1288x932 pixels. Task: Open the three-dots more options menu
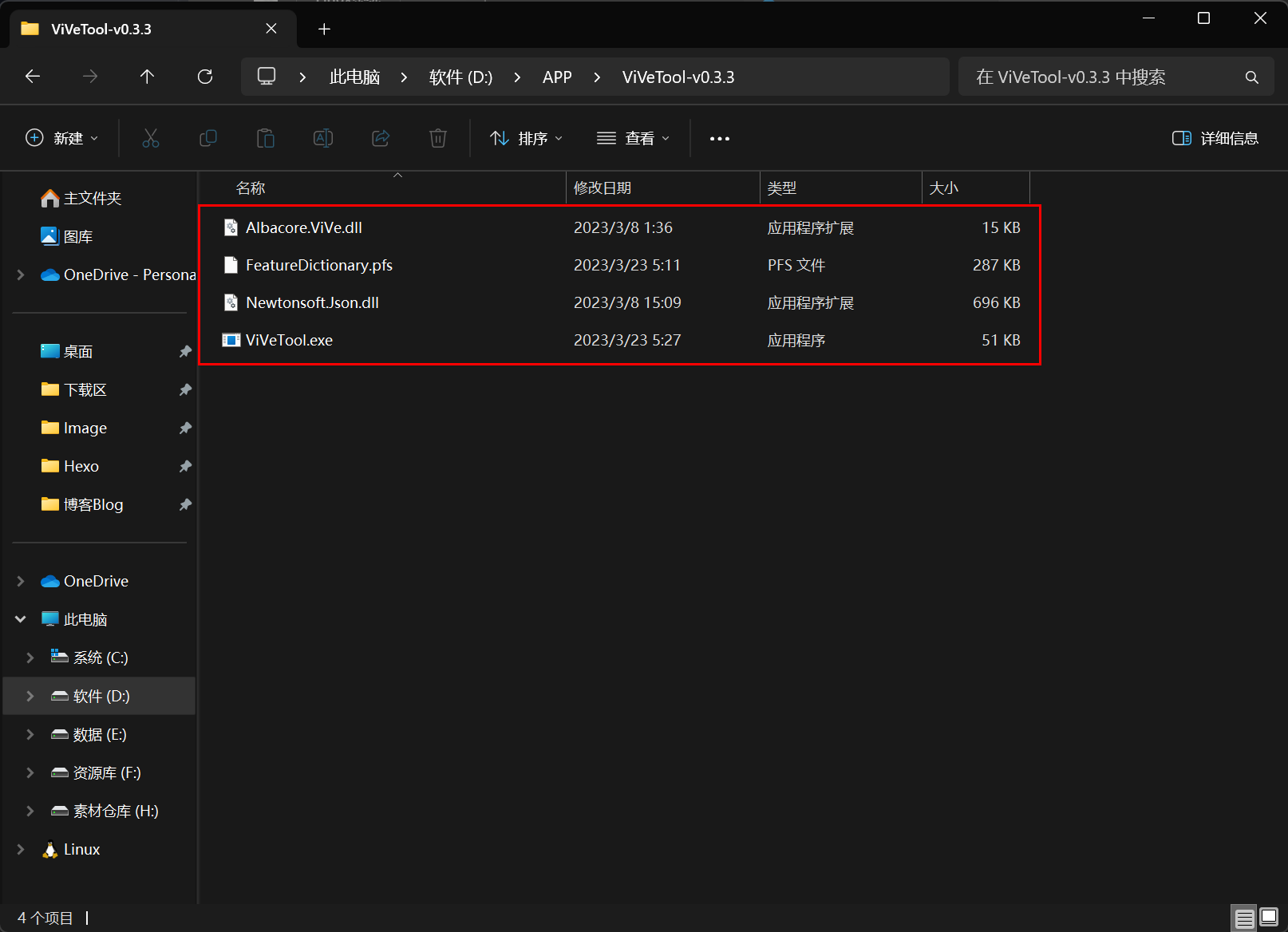point(720,138)
